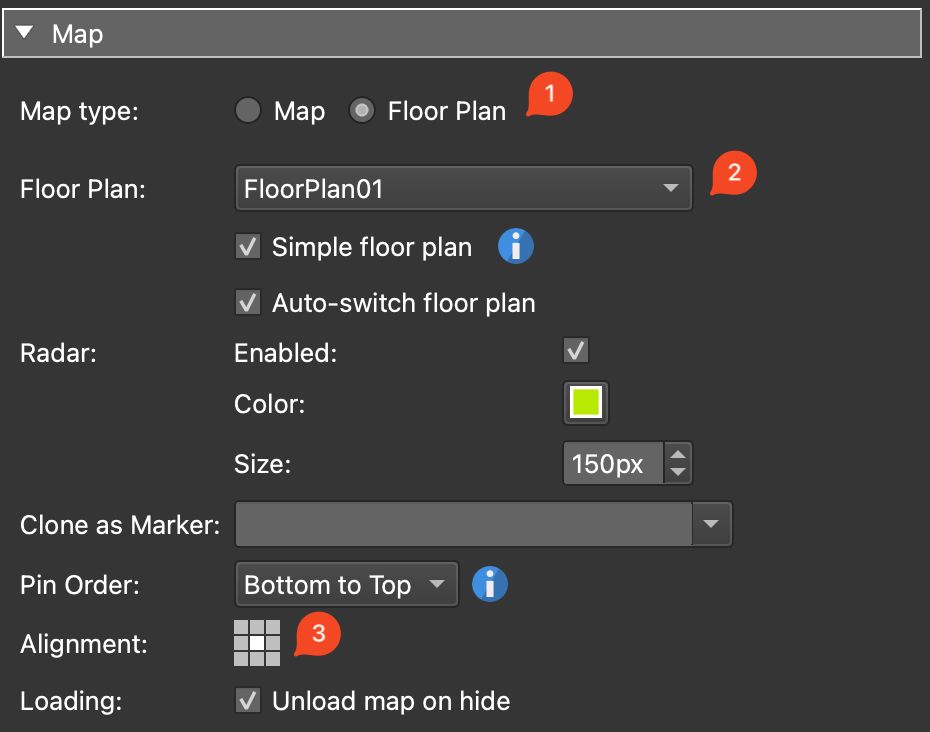Select the Map radio button
Image resolution: width=930 pixels, height=732 pixels.
tap(248, 110)
